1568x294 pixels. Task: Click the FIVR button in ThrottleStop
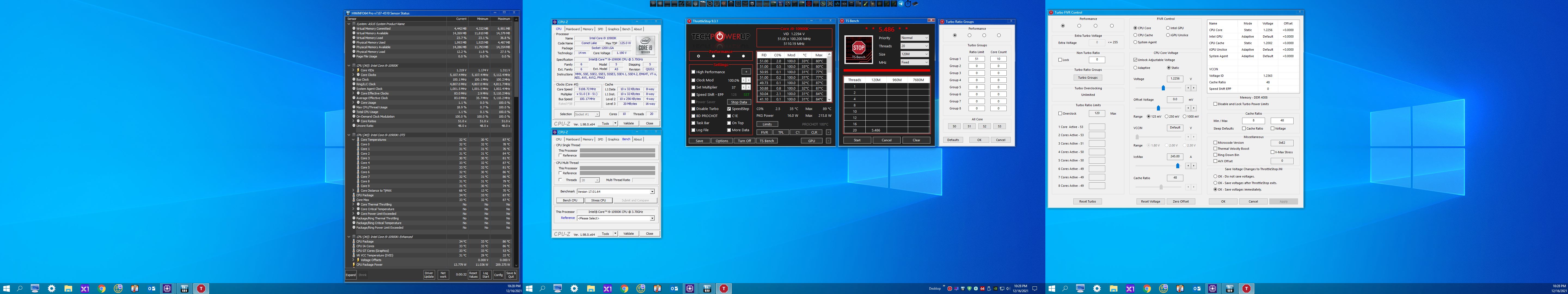764,132
